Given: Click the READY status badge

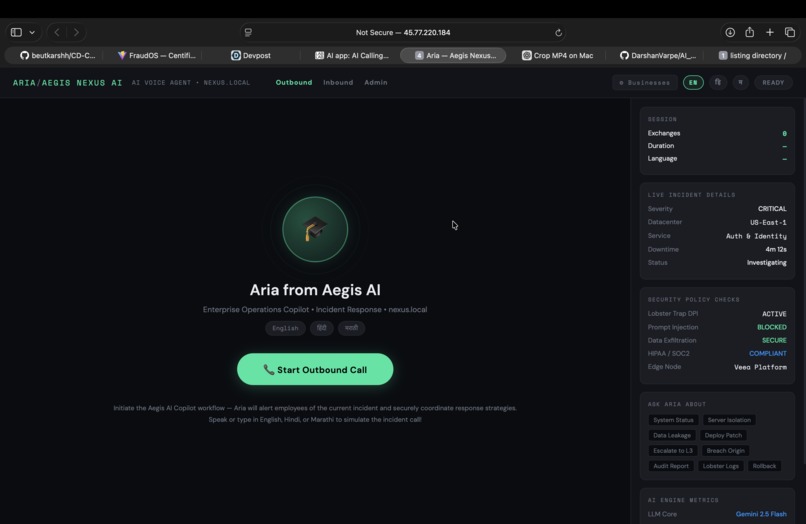Looking at the screenshot, I should coord(773,82).
